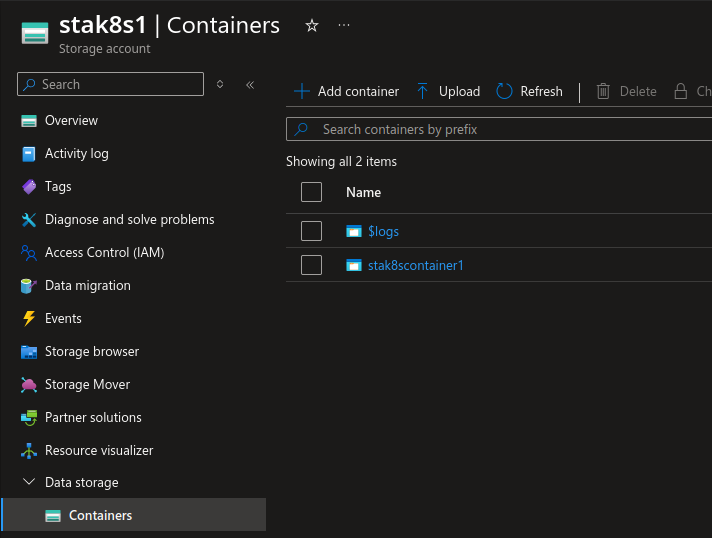Image resolution: width=712 pixels, height=538 pixels.
Task: Click the Refresh button label
Action: click(x=541, y=91)
